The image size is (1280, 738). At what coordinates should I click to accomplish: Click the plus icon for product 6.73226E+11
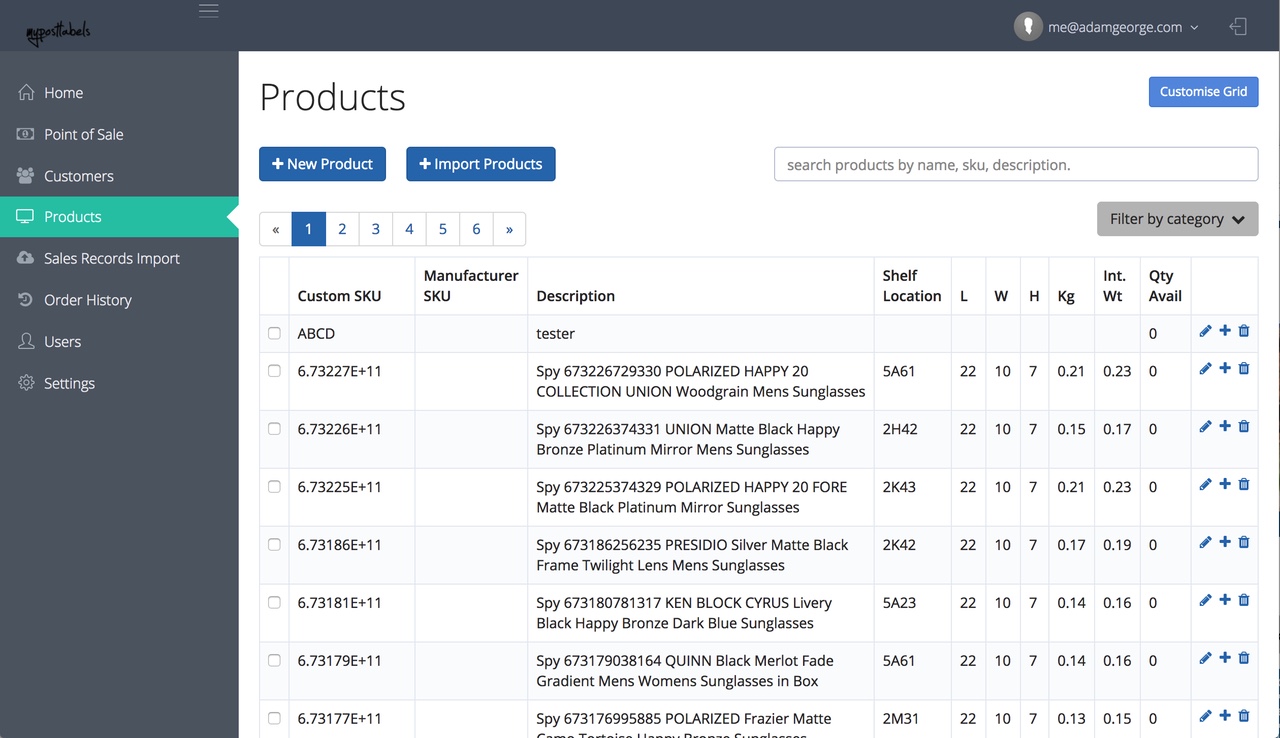[1225, 427]
